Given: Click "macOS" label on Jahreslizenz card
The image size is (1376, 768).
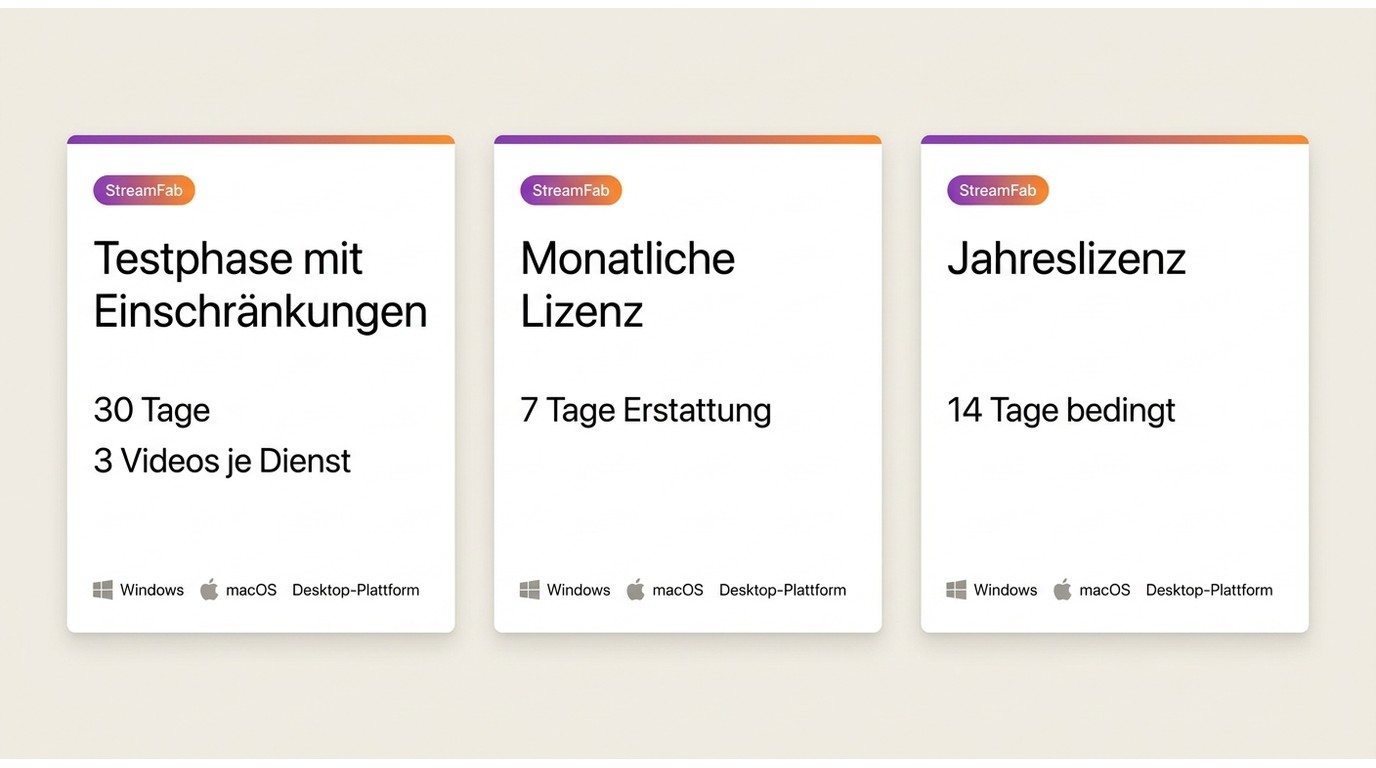Looking at the screenshot, I should (x=1105, y=590).
